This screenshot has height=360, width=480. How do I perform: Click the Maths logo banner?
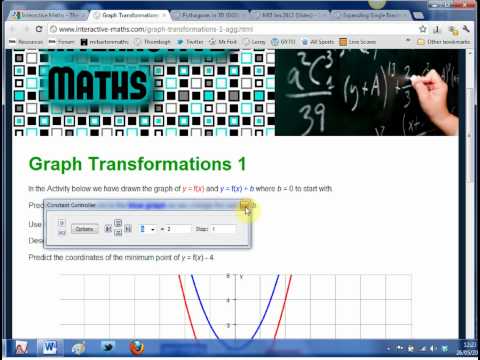98,83
